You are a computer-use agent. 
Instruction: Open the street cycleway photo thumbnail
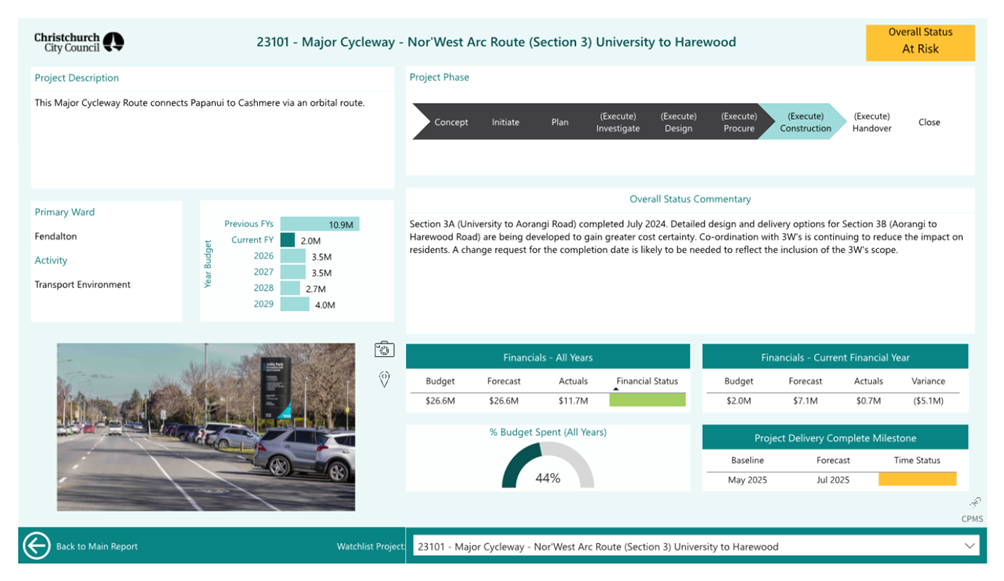click(x=206, y=427)
